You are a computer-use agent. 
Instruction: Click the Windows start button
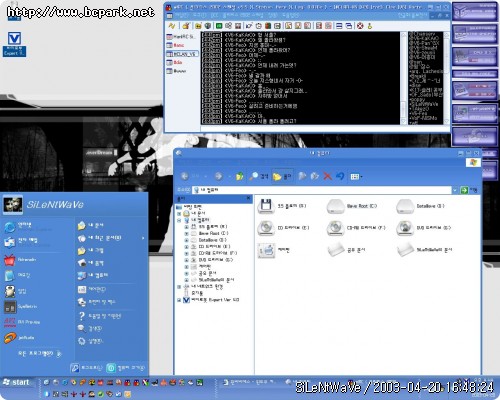coord(17,382)
